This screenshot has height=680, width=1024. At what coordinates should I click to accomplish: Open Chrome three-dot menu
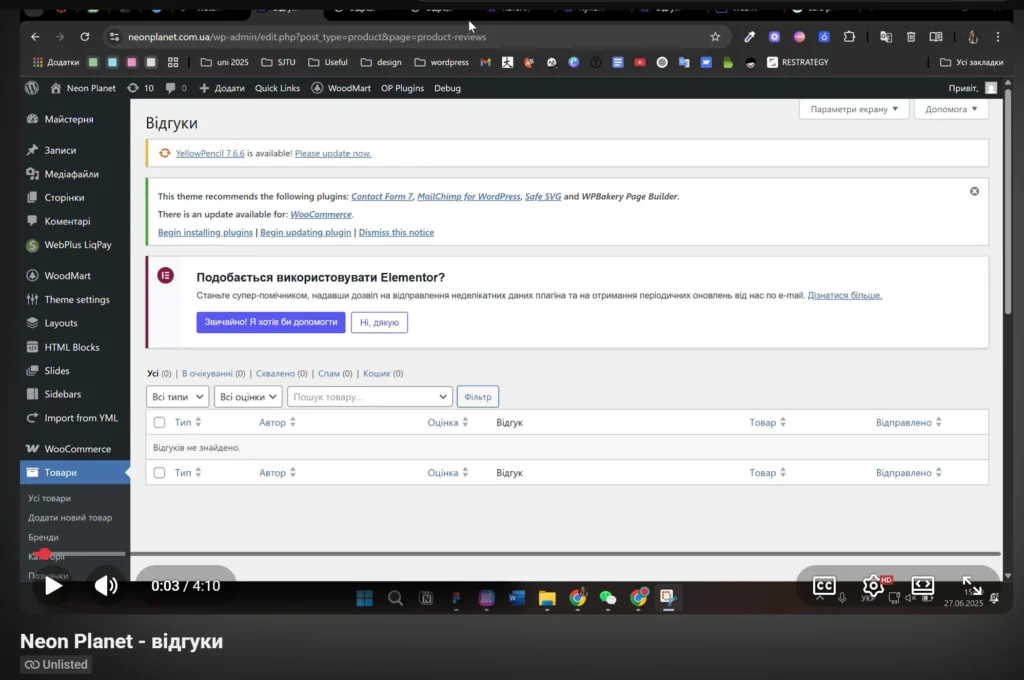(997, 37)
